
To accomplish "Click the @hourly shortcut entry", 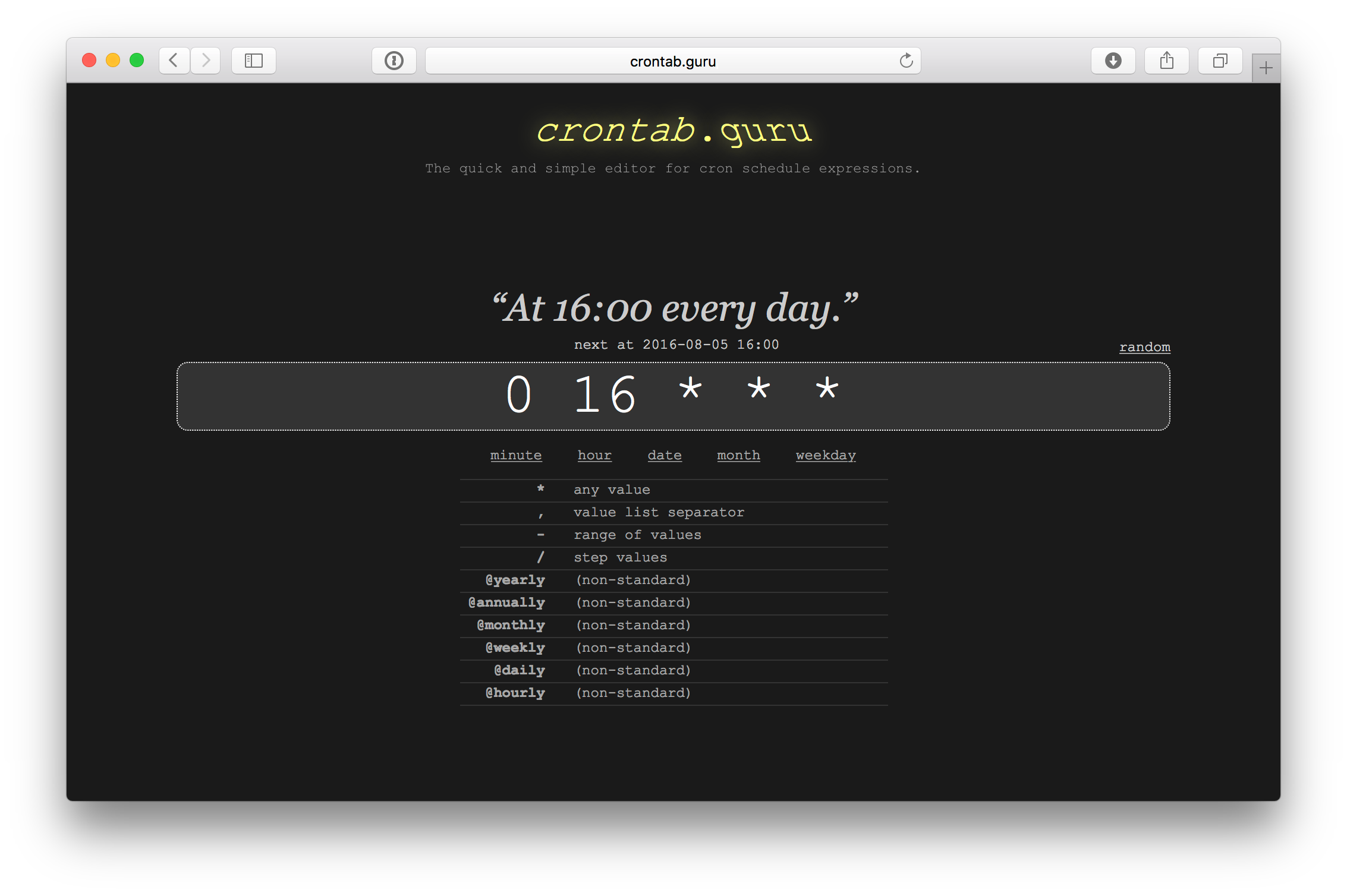I will 515,693.
